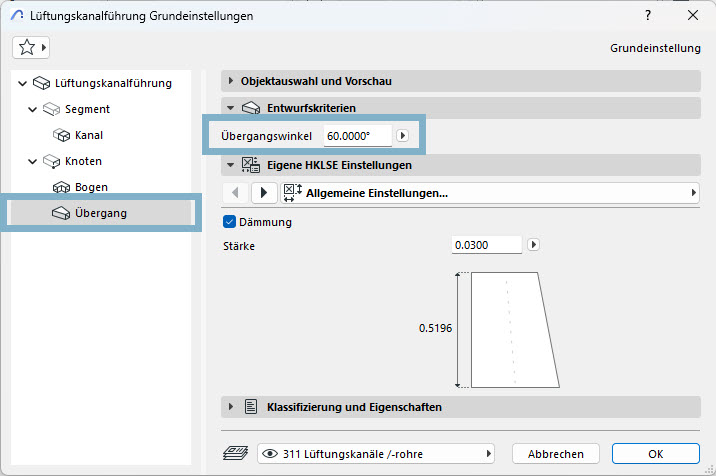Collapse the Lüftungskanalführung tree node

pos(22,84)
